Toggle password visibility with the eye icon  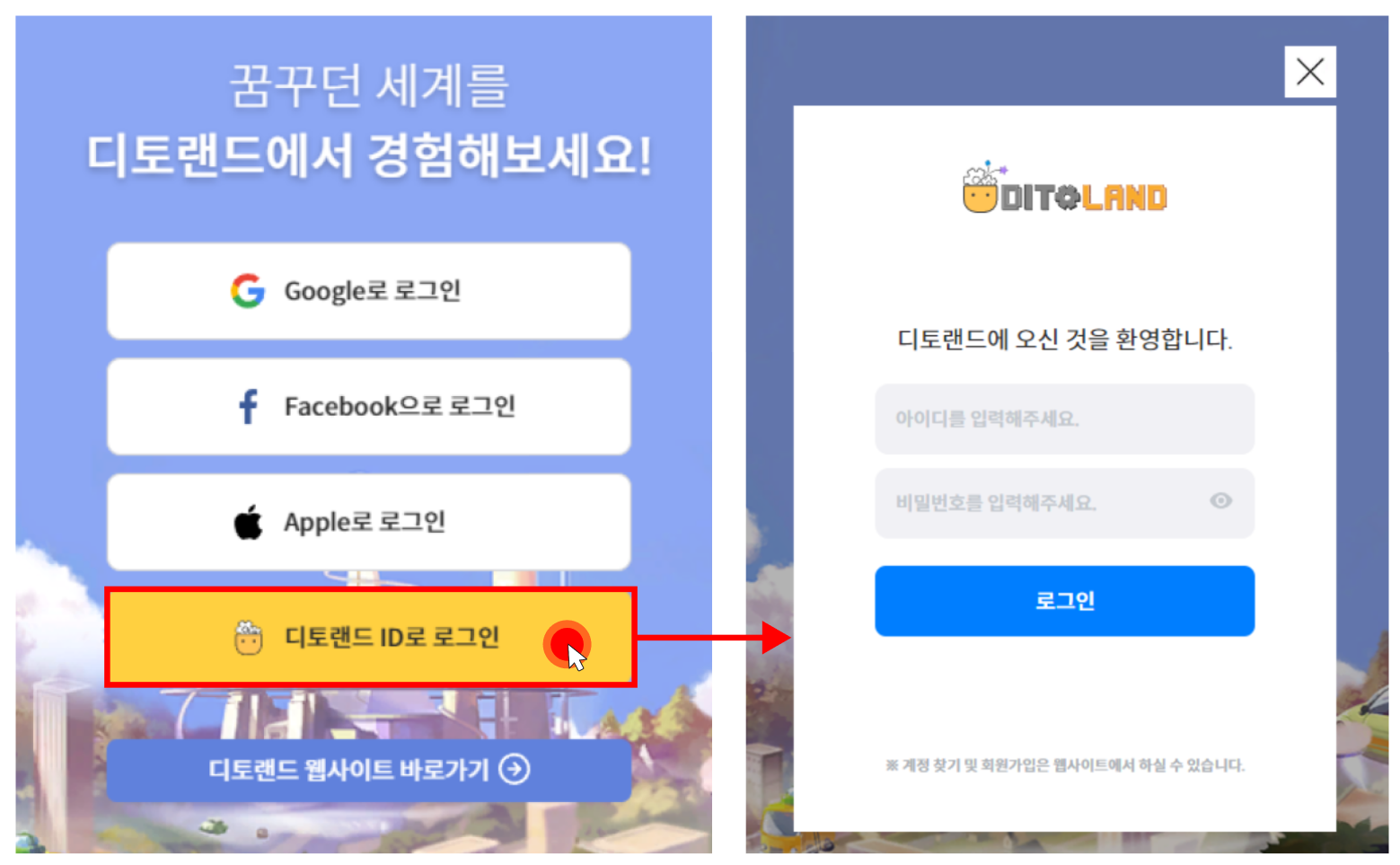tap(1220, 501)
